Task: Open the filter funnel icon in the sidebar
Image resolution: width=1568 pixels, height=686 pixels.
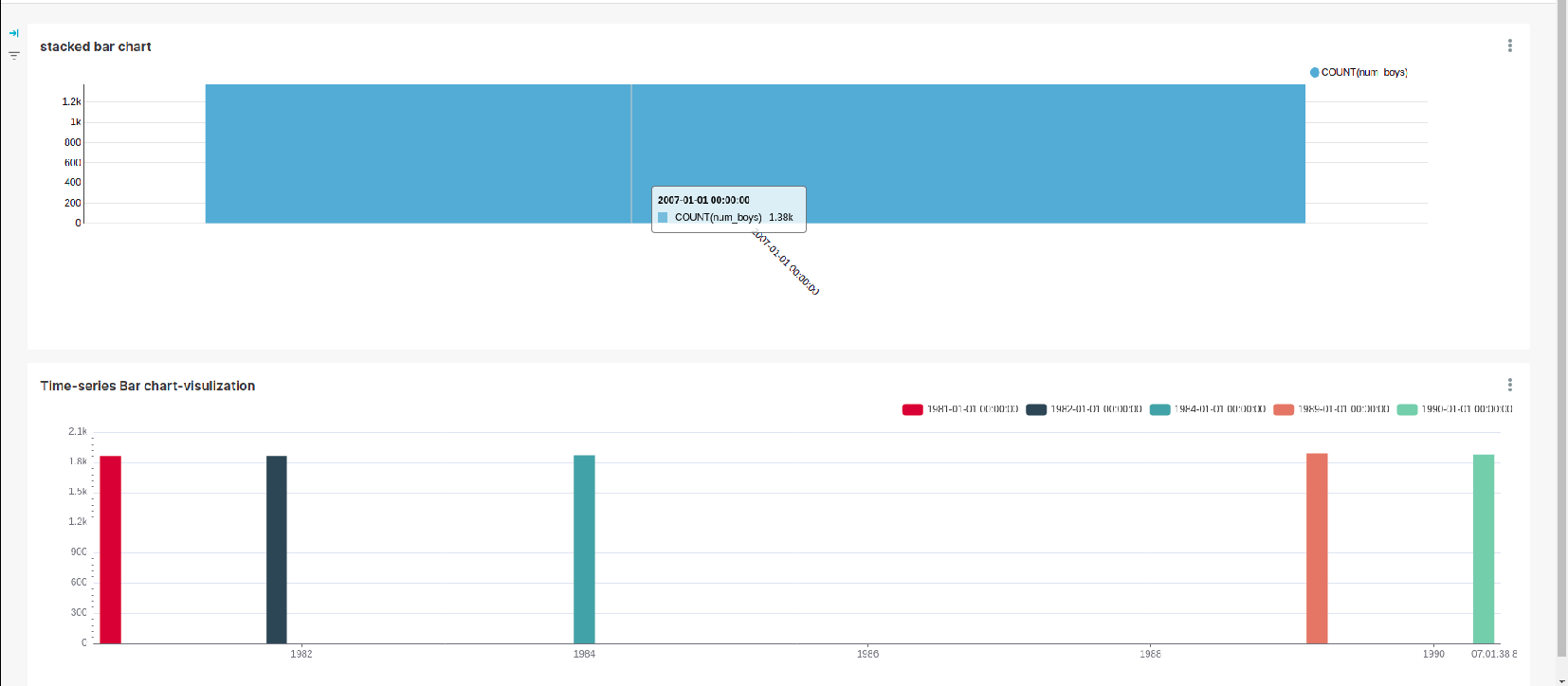Action: click(x=14, y=55)
